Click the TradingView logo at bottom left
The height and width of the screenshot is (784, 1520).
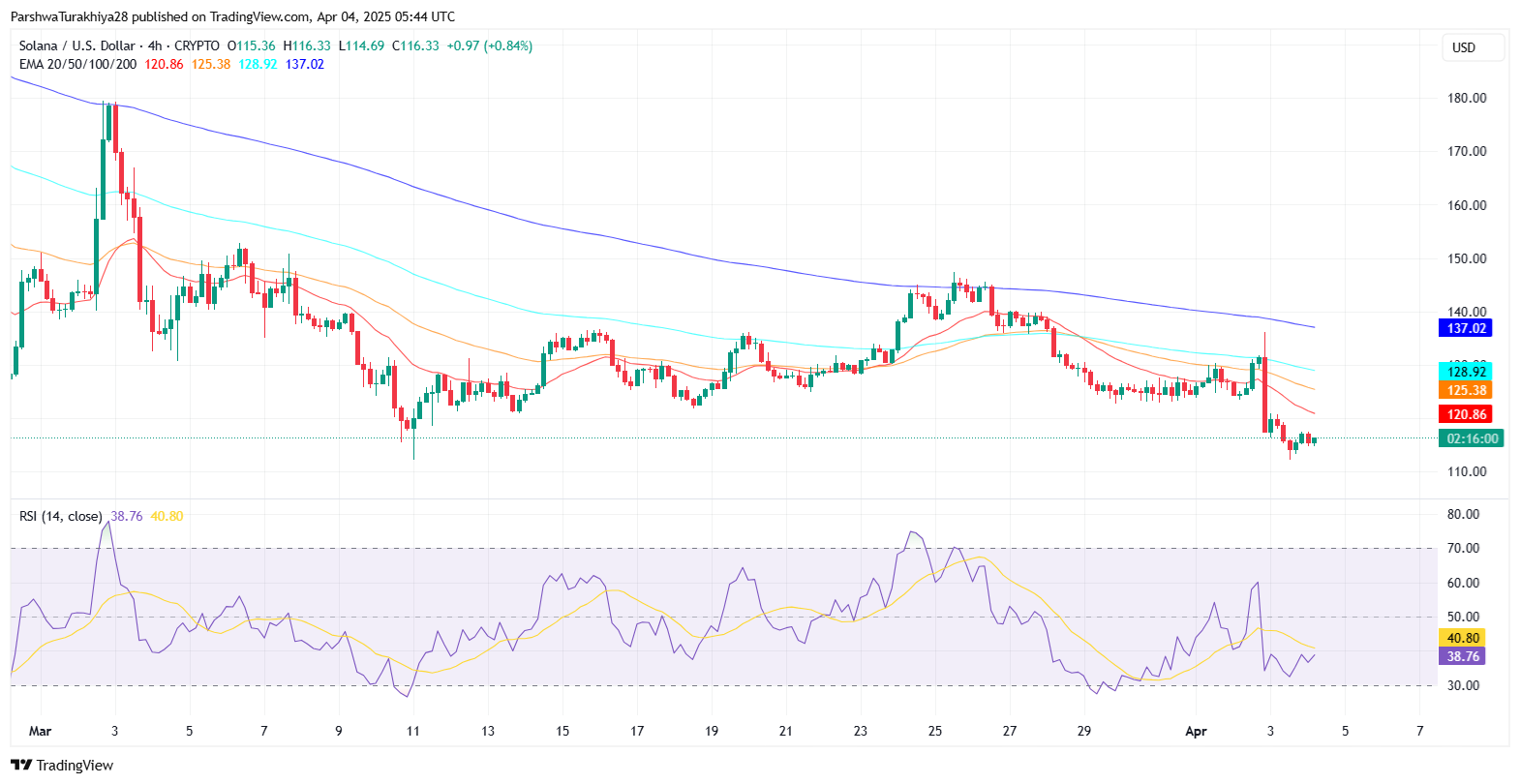(62, 765)
